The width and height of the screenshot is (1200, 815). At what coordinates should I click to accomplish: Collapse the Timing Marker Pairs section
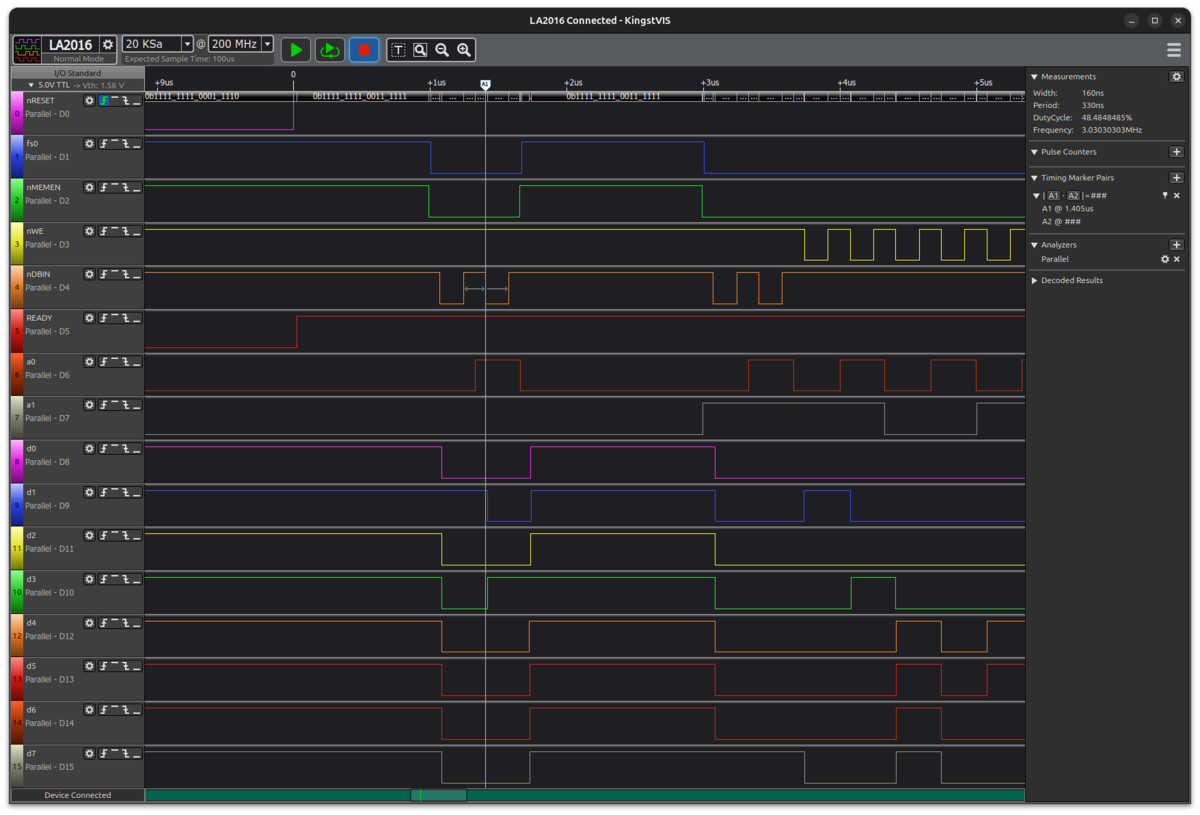[1035, 178]
